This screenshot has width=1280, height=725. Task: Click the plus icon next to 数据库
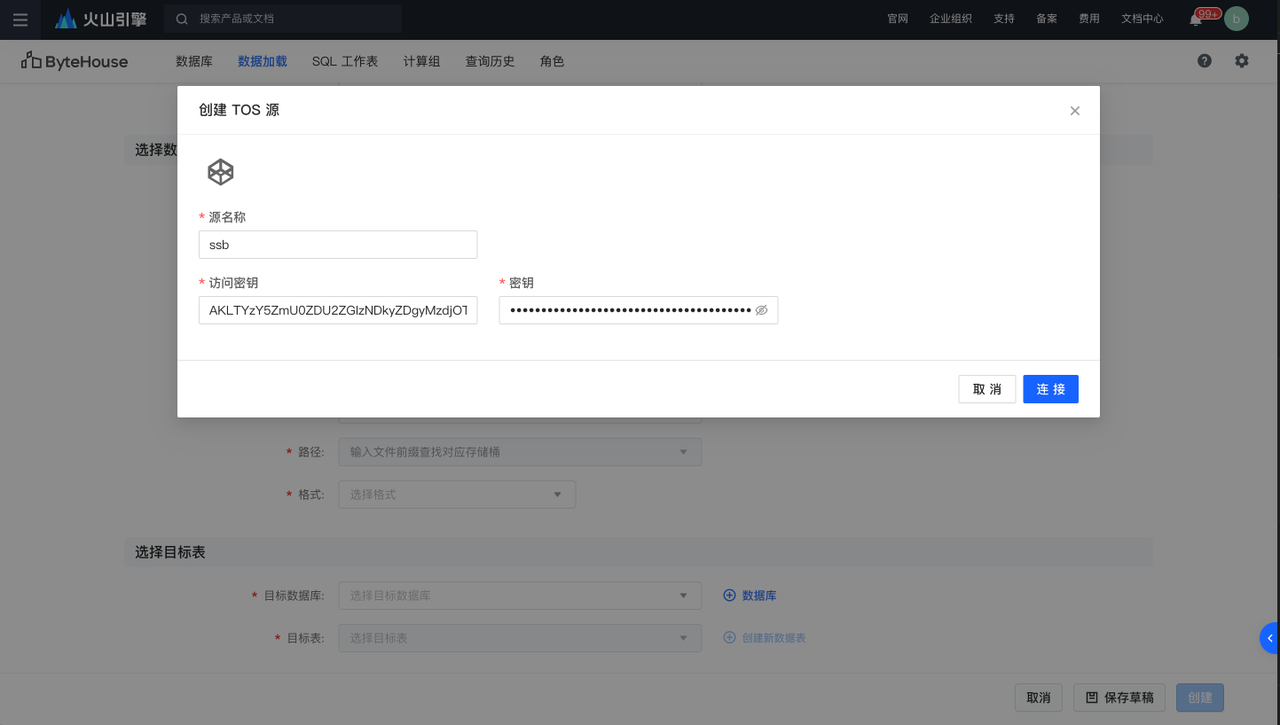pos(729,595)
